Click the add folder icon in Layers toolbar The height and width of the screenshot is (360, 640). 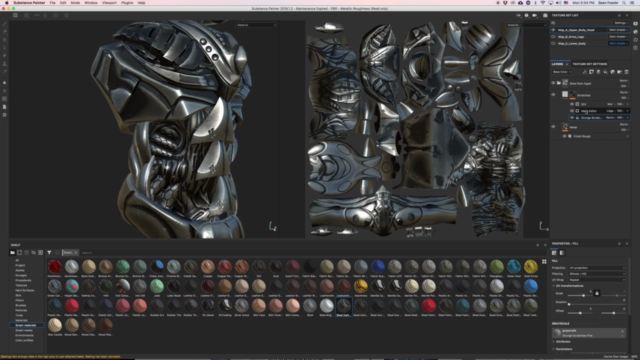(620, 72)
